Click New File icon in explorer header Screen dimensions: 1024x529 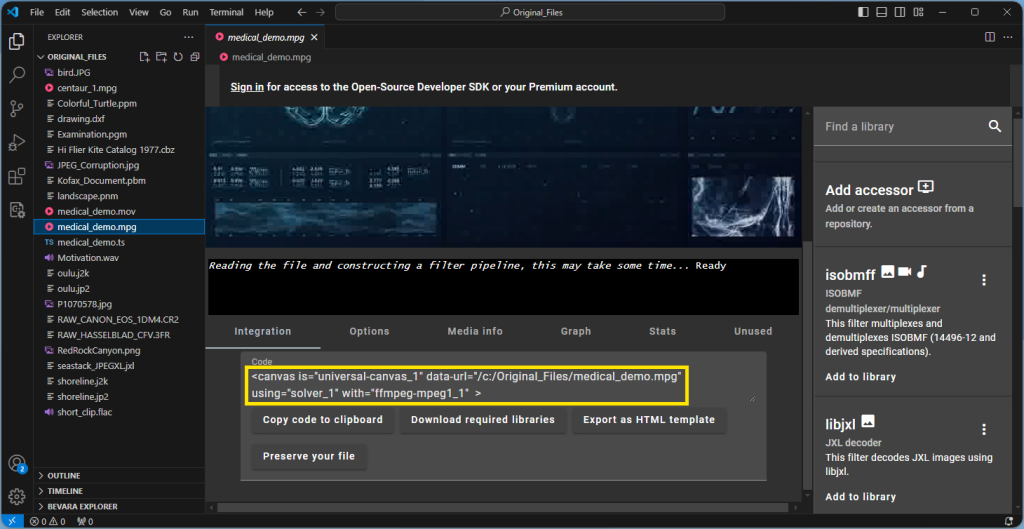[145, 57]
